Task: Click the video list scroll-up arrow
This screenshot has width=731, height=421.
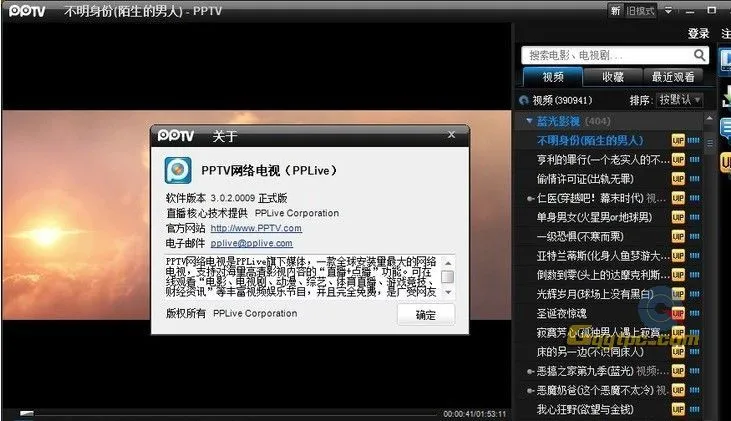Action: 709,119
